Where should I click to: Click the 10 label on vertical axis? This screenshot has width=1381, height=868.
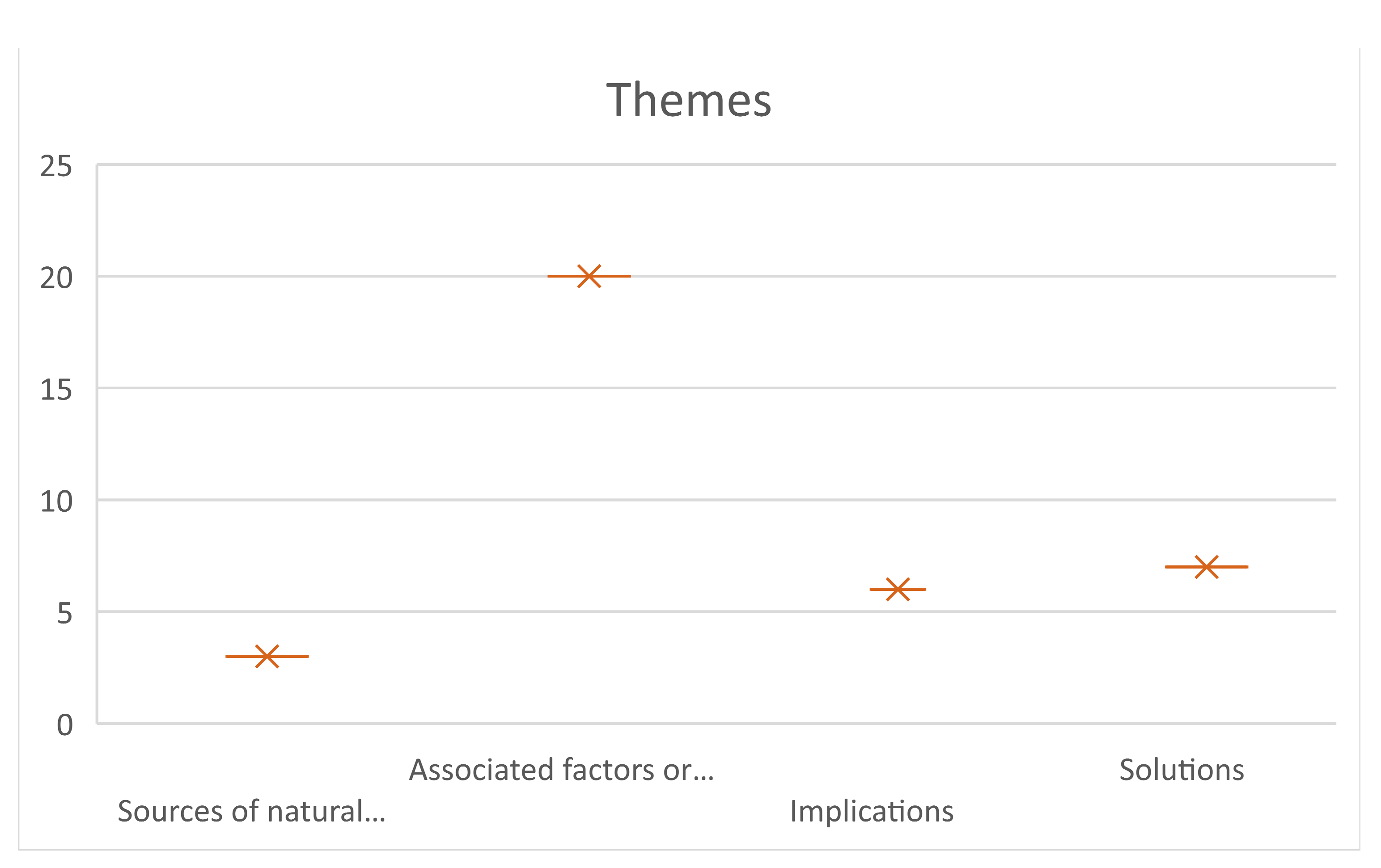click(x=56, y=501)
